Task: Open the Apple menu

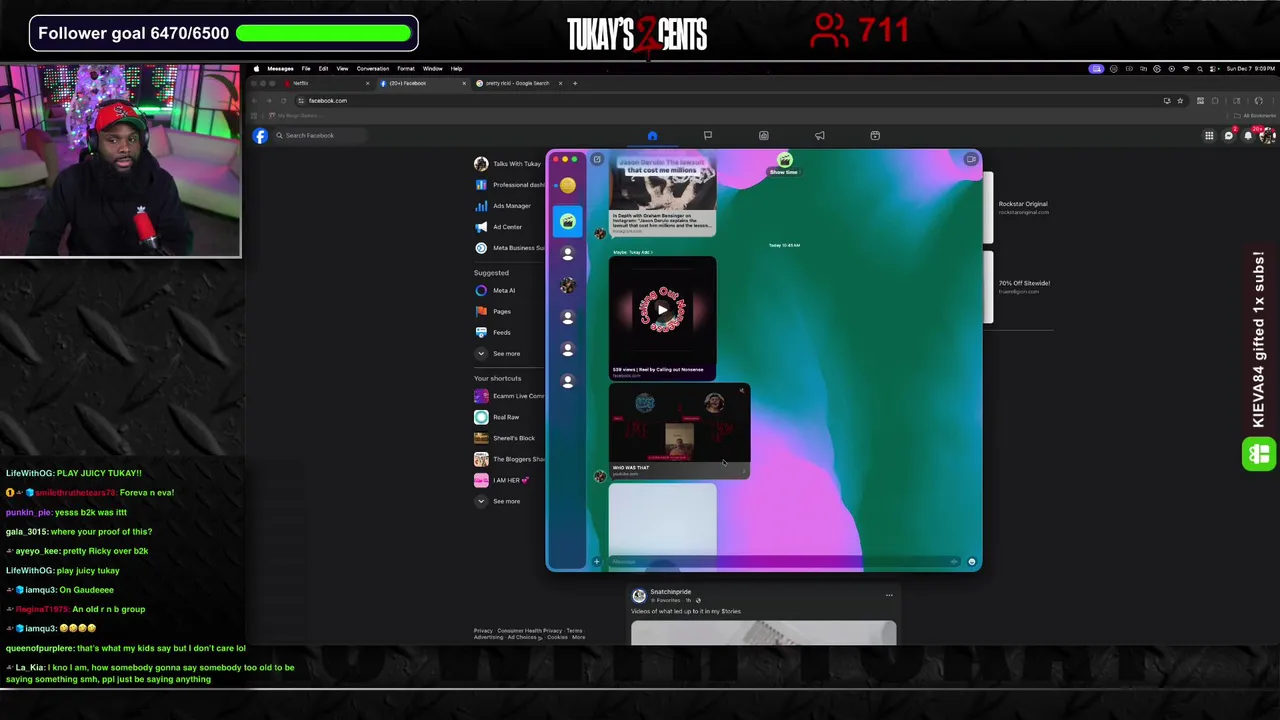Action: pyautogui.click(x=256, y=69)
